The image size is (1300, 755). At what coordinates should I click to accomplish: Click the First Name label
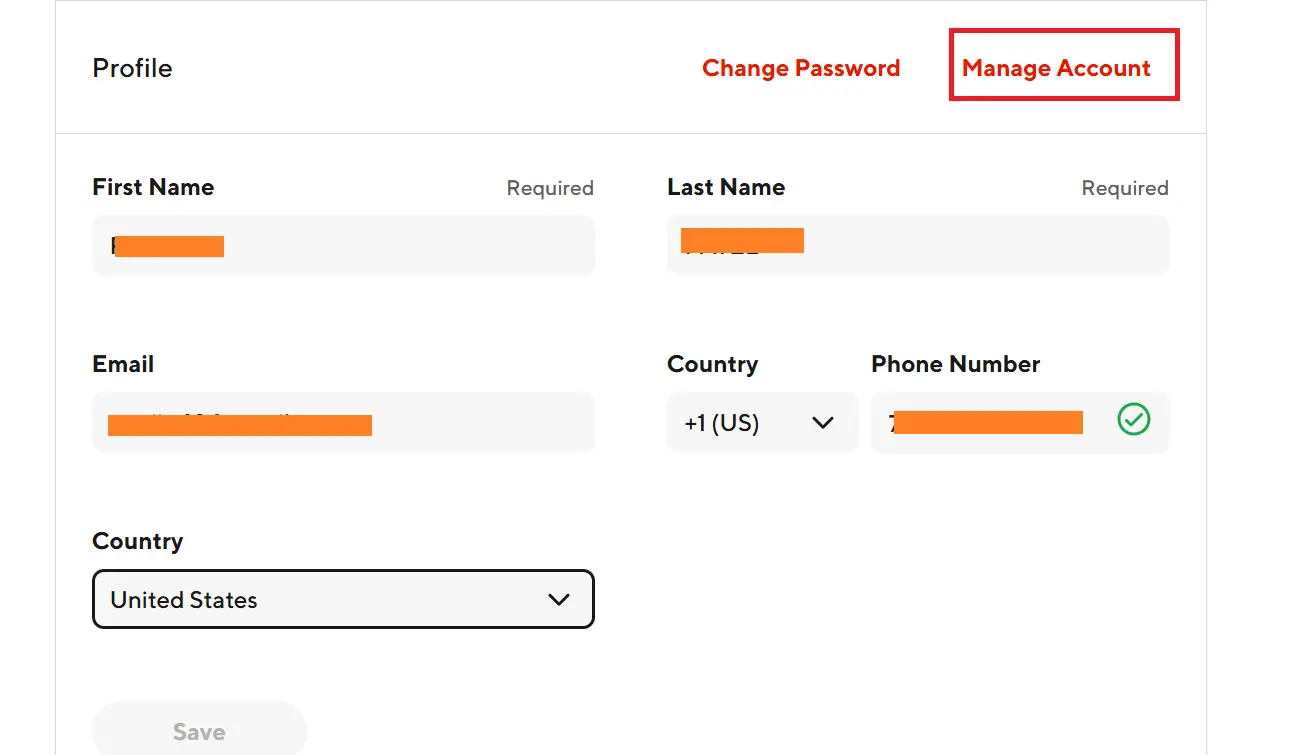(153, 187)
